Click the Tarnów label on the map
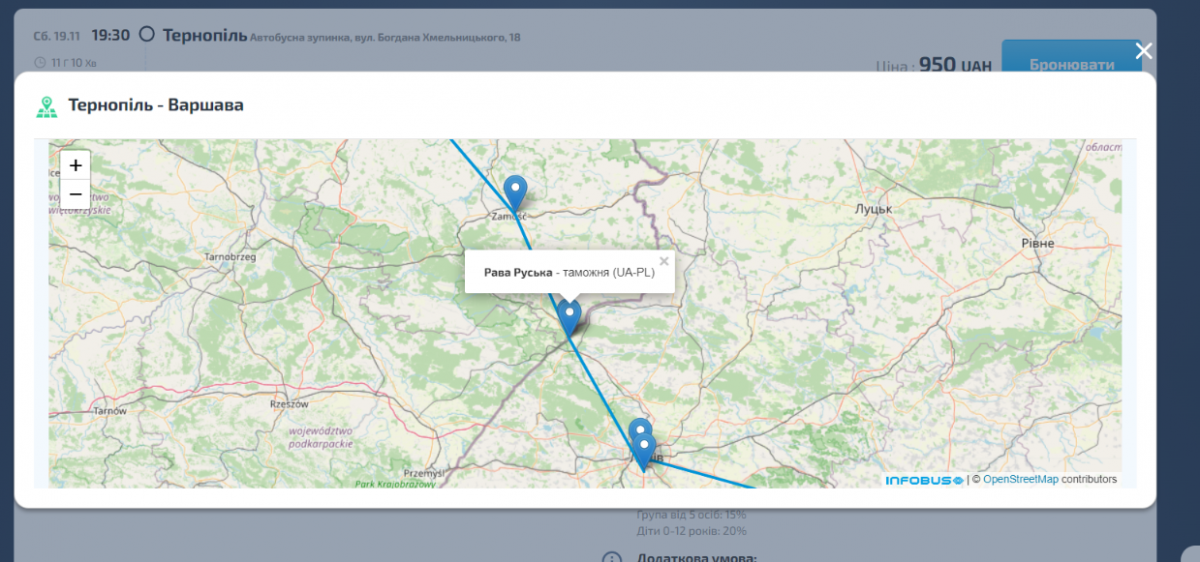Screen dimensions: 1200x562 tap(109, 411)
